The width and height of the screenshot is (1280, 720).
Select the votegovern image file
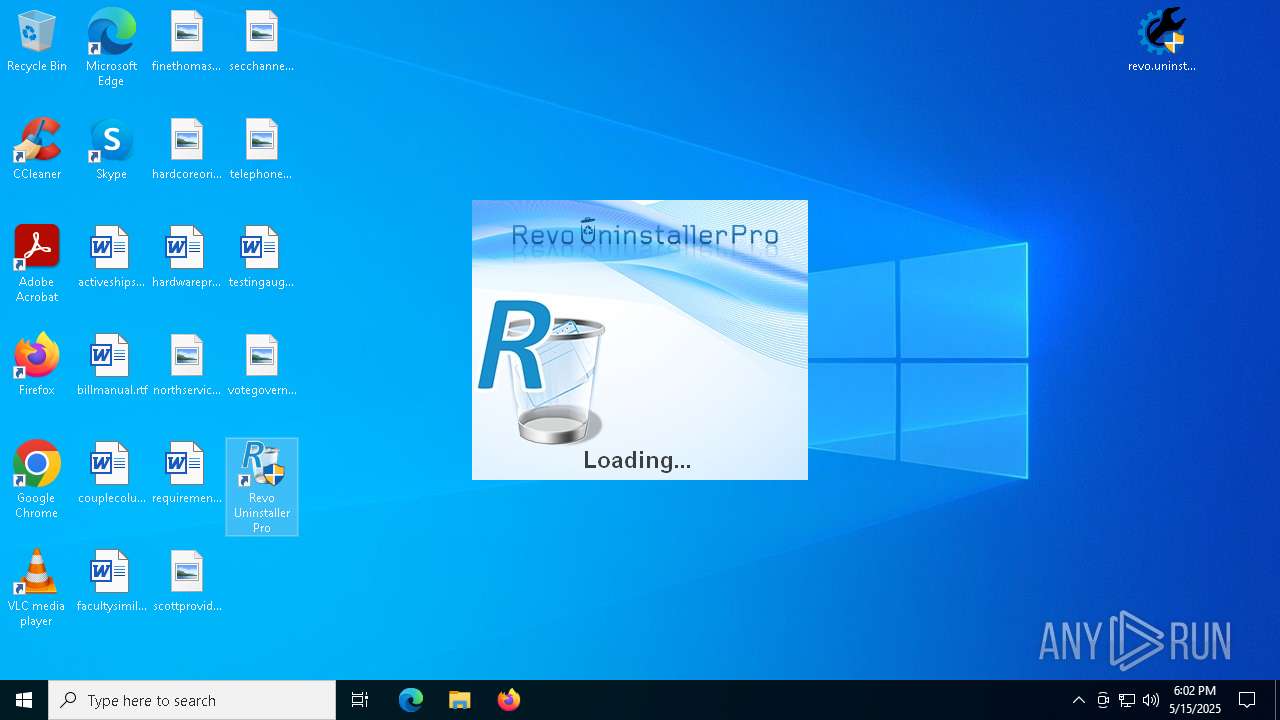click(261, 366)
